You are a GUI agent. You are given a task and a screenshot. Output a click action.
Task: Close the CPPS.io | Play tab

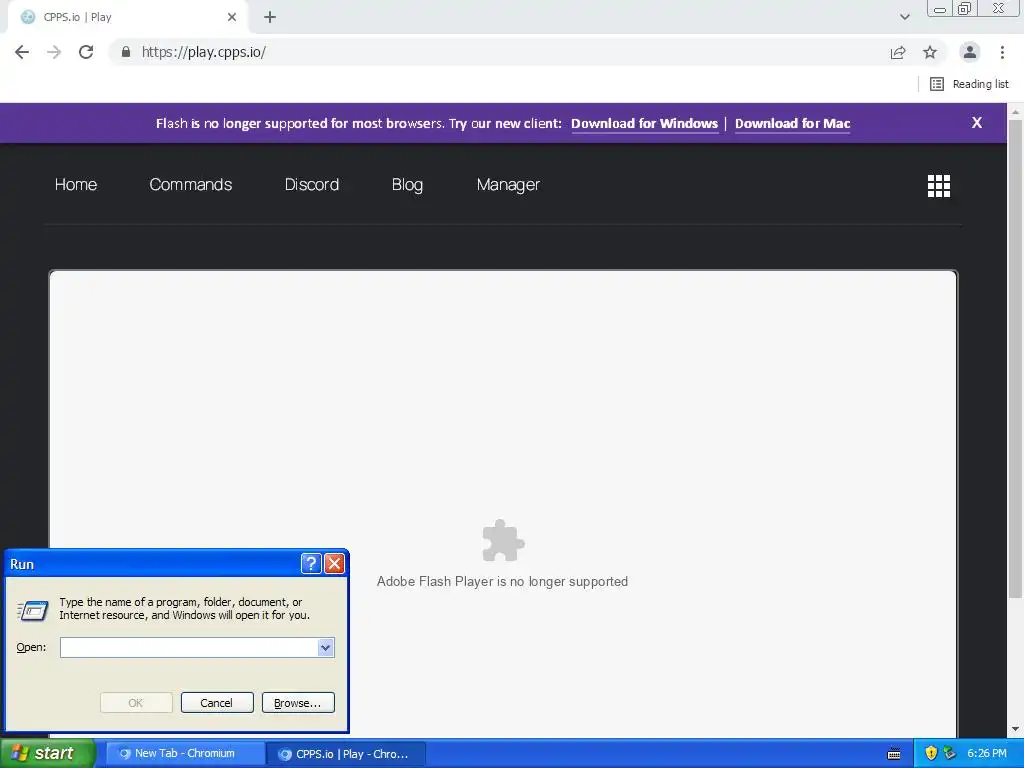pos(232,17)
